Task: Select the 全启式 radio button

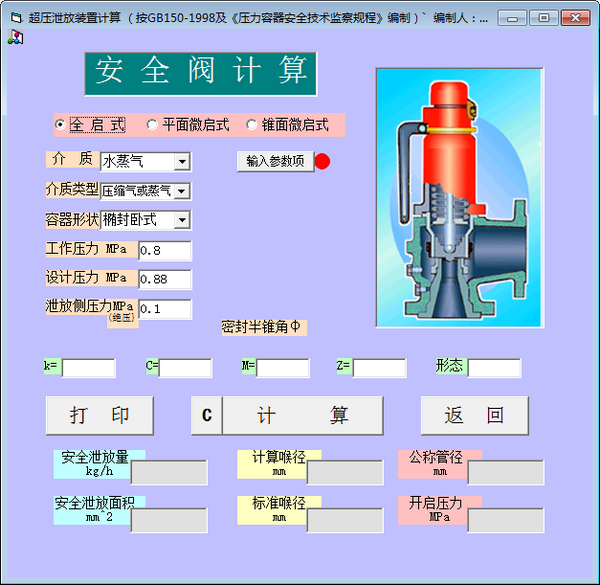Action: [x=61, y=125]
